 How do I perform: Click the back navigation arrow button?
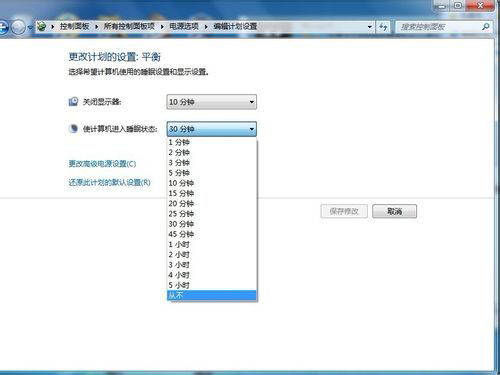[2, 27]
